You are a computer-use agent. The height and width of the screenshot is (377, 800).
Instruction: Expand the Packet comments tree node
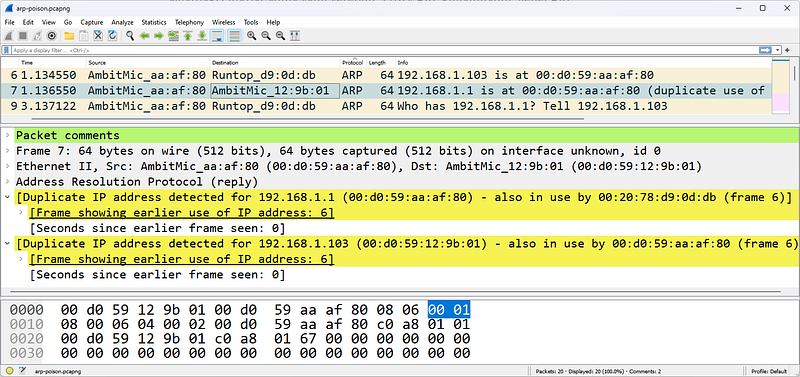click(7, 136)
